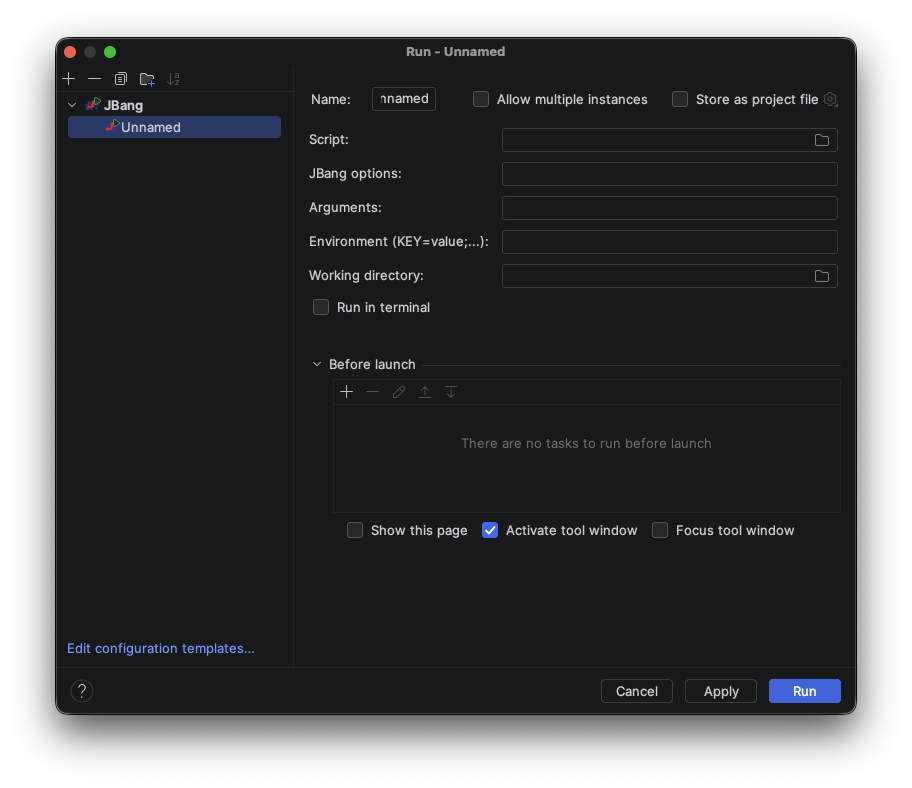912x788 pixels.
Task: Copy the selected configuration
Action: click(120, 79)
